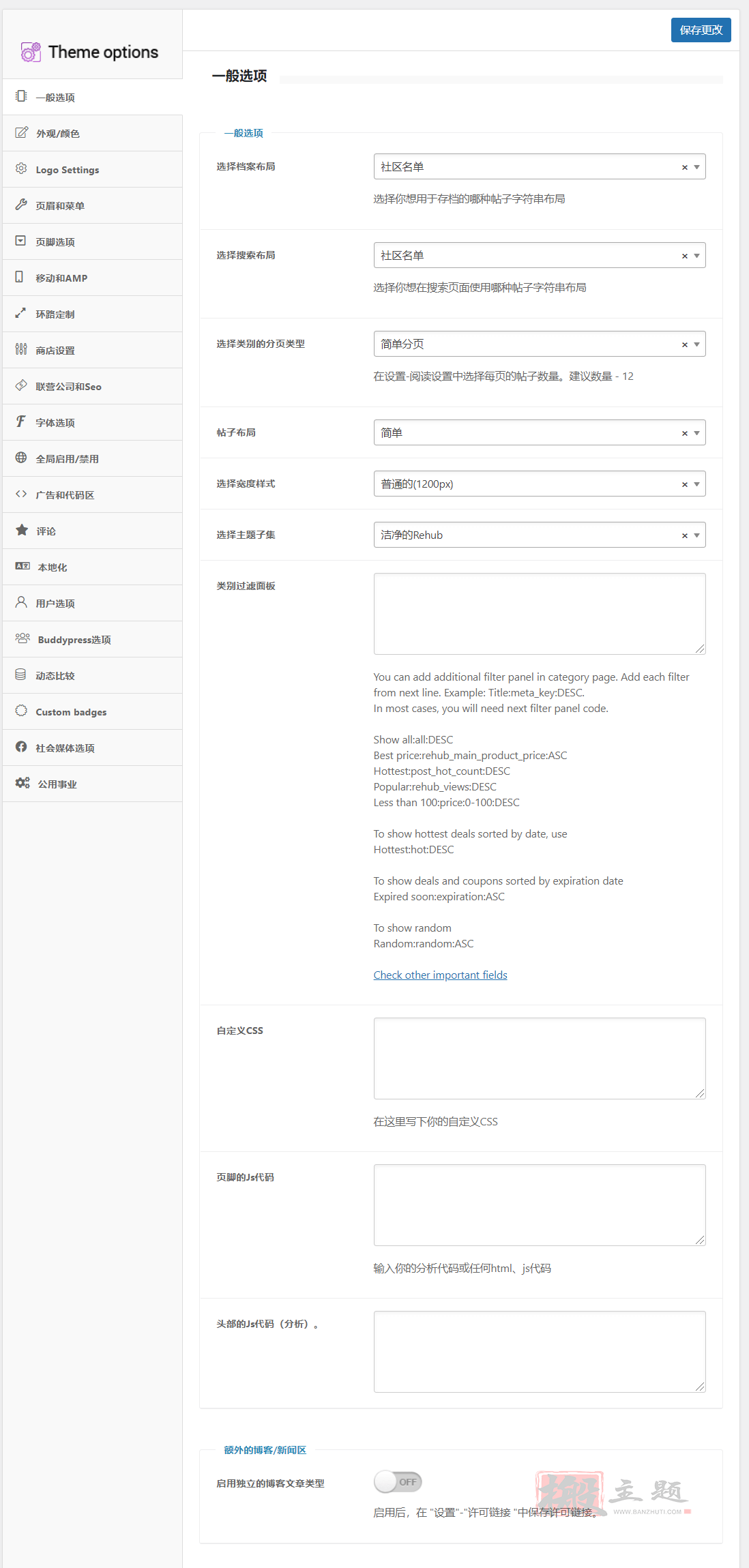
Task: Open the 选择宽度样式 dropdown arrow
Action: 696,484
